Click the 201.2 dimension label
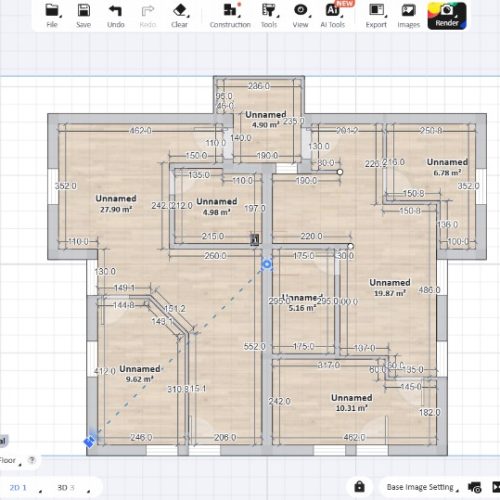Screen dimensions: 500x500 347,131
